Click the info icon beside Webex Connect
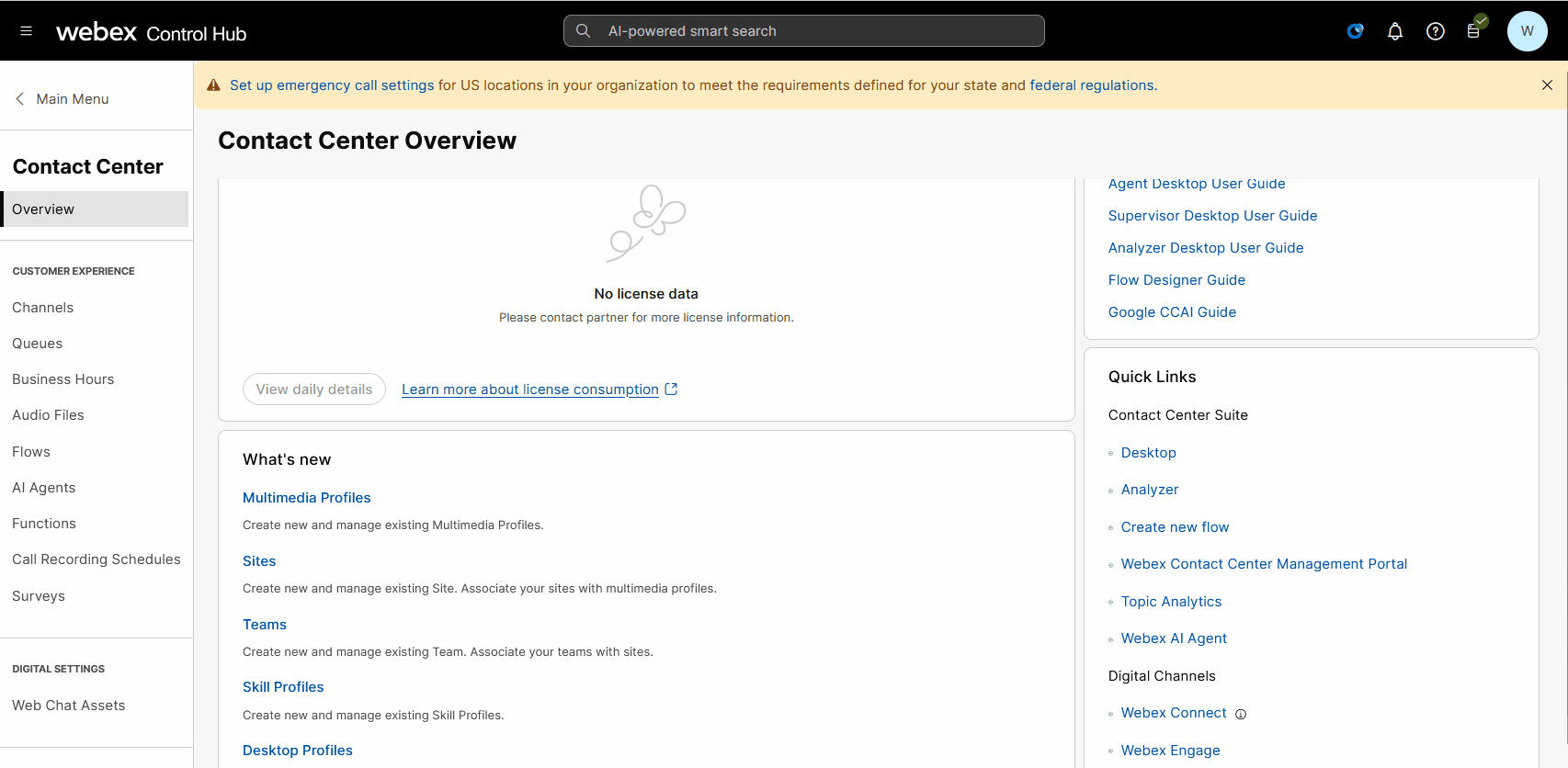This screenshot has width=1568, height=768. (x=1241, y=715)
